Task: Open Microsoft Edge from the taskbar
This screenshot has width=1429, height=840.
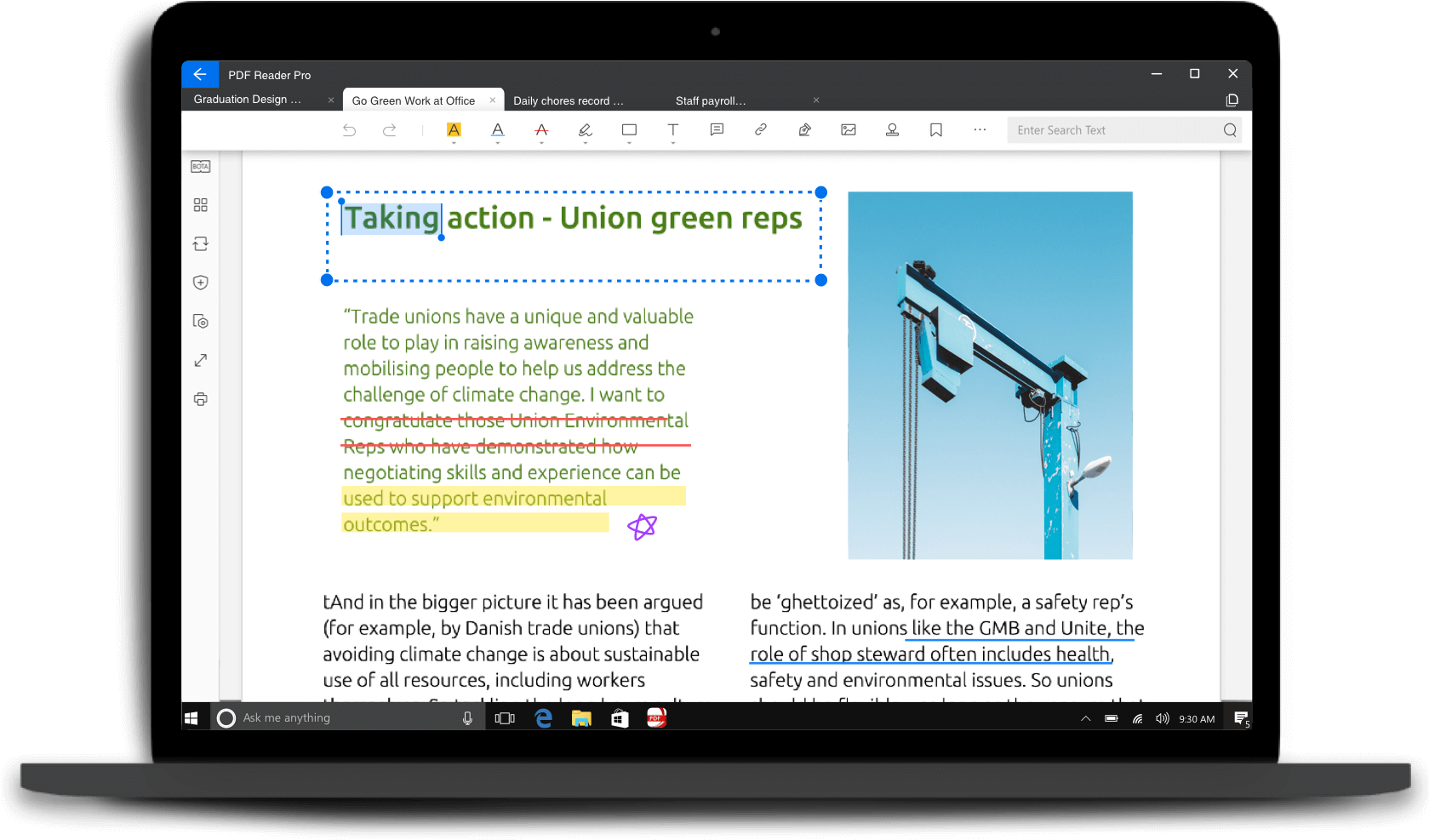Action: (543, 718)
